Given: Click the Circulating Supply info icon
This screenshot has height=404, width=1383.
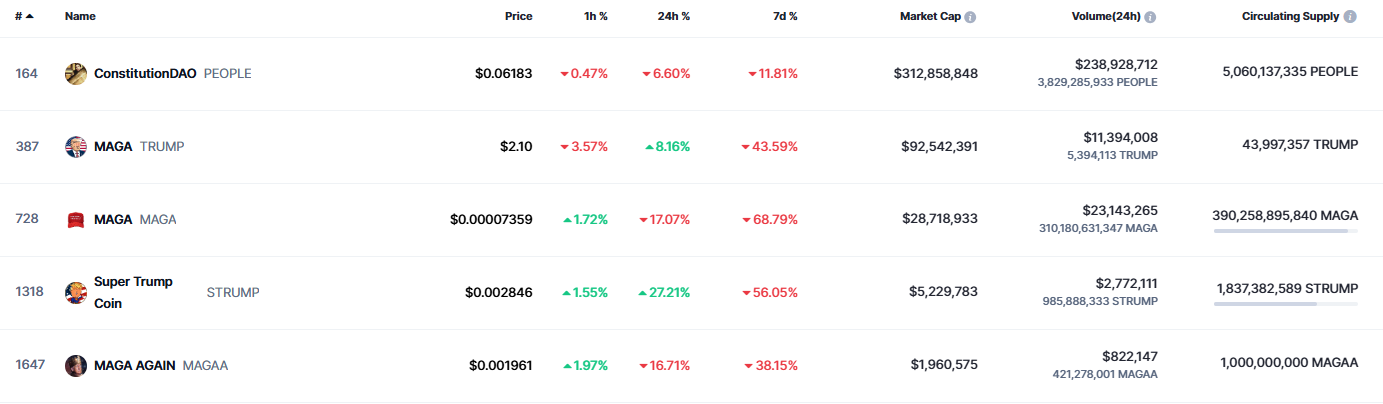Looking at the screenshot, I should (x=1350, y=17).
